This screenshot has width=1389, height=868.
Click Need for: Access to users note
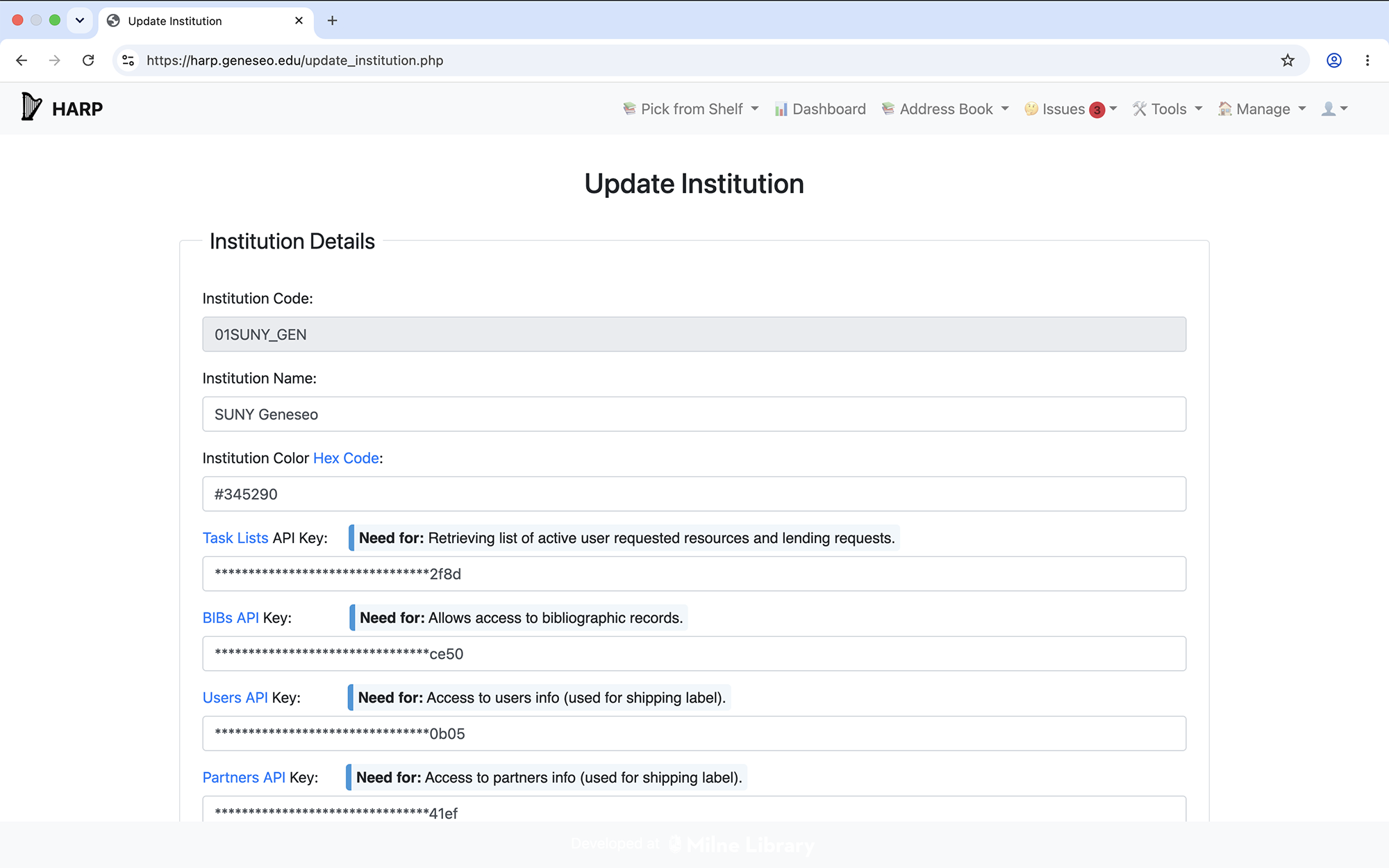coord(539,698)
